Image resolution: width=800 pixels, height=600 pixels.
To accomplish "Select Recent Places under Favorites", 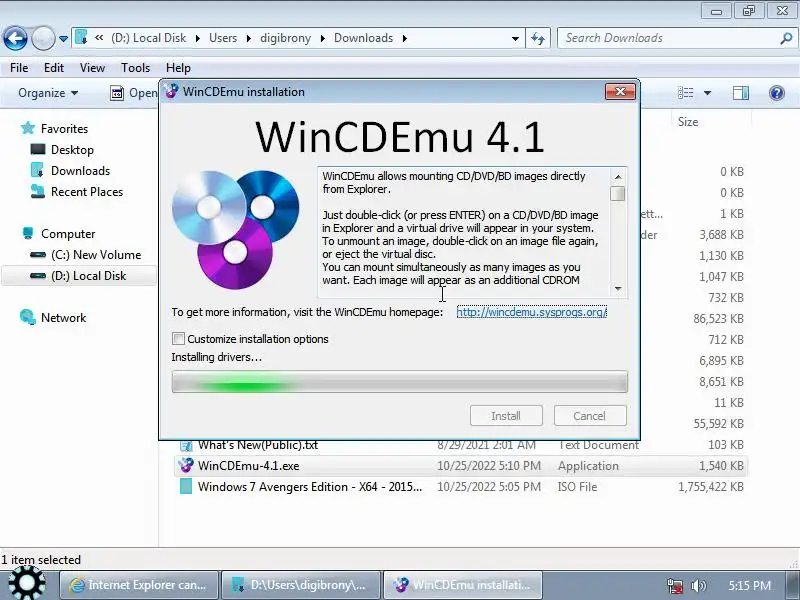I will 87,192.
